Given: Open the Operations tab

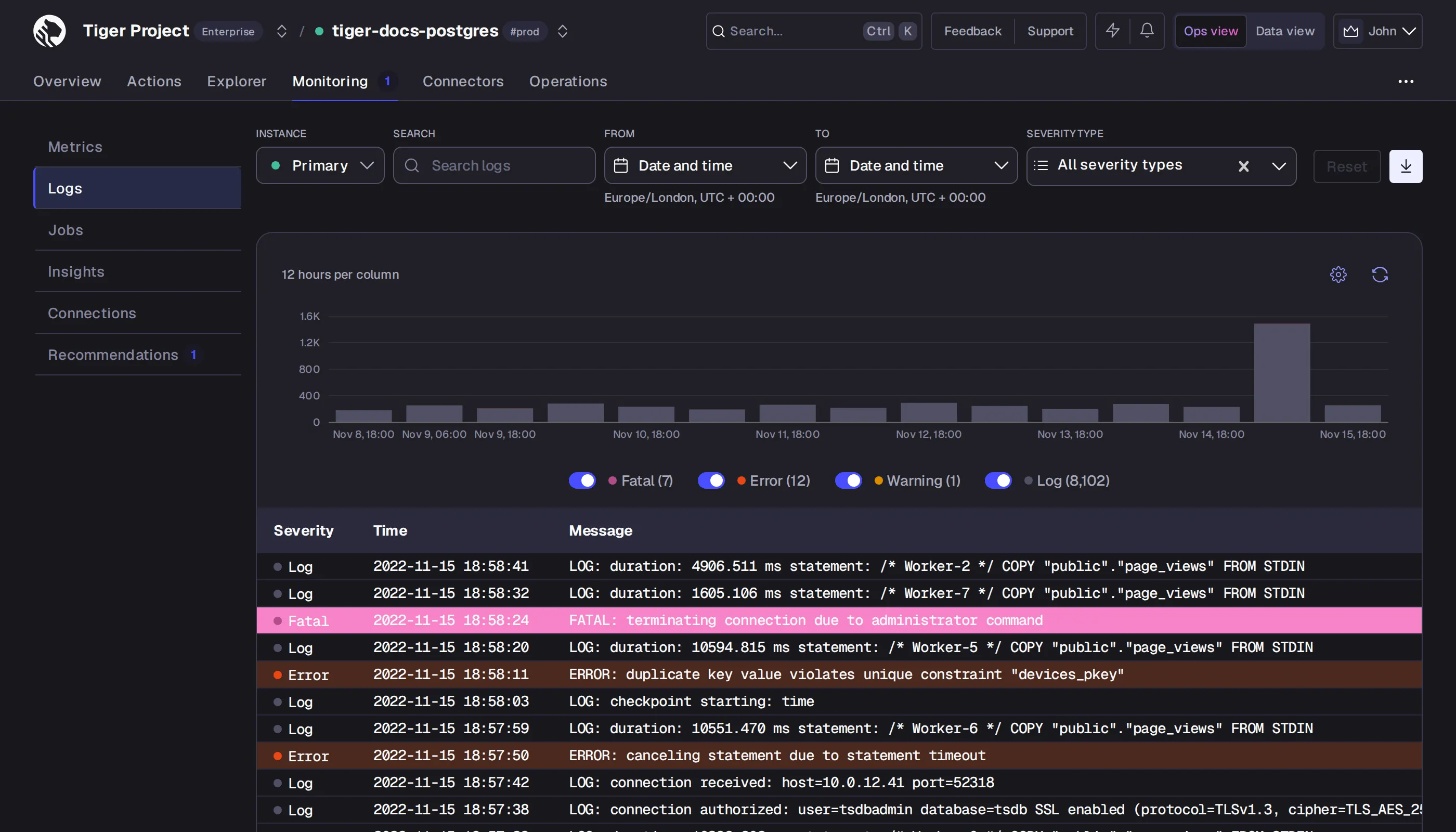Looking at the screenshot, I should (568, 81).
